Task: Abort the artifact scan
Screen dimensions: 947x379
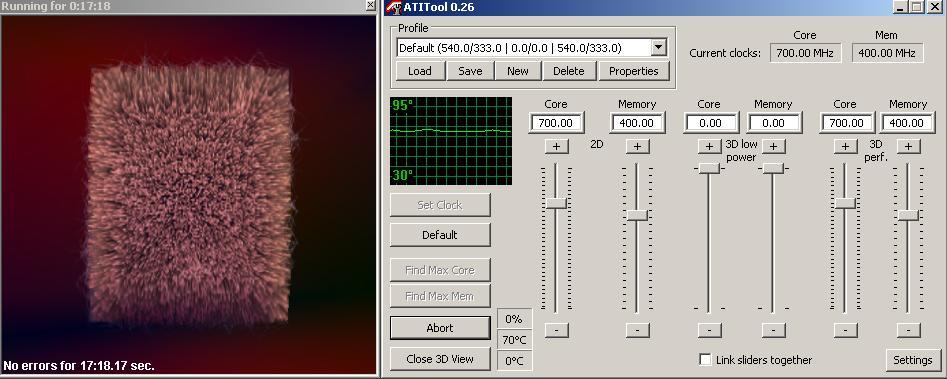Action: coord(440,328)
